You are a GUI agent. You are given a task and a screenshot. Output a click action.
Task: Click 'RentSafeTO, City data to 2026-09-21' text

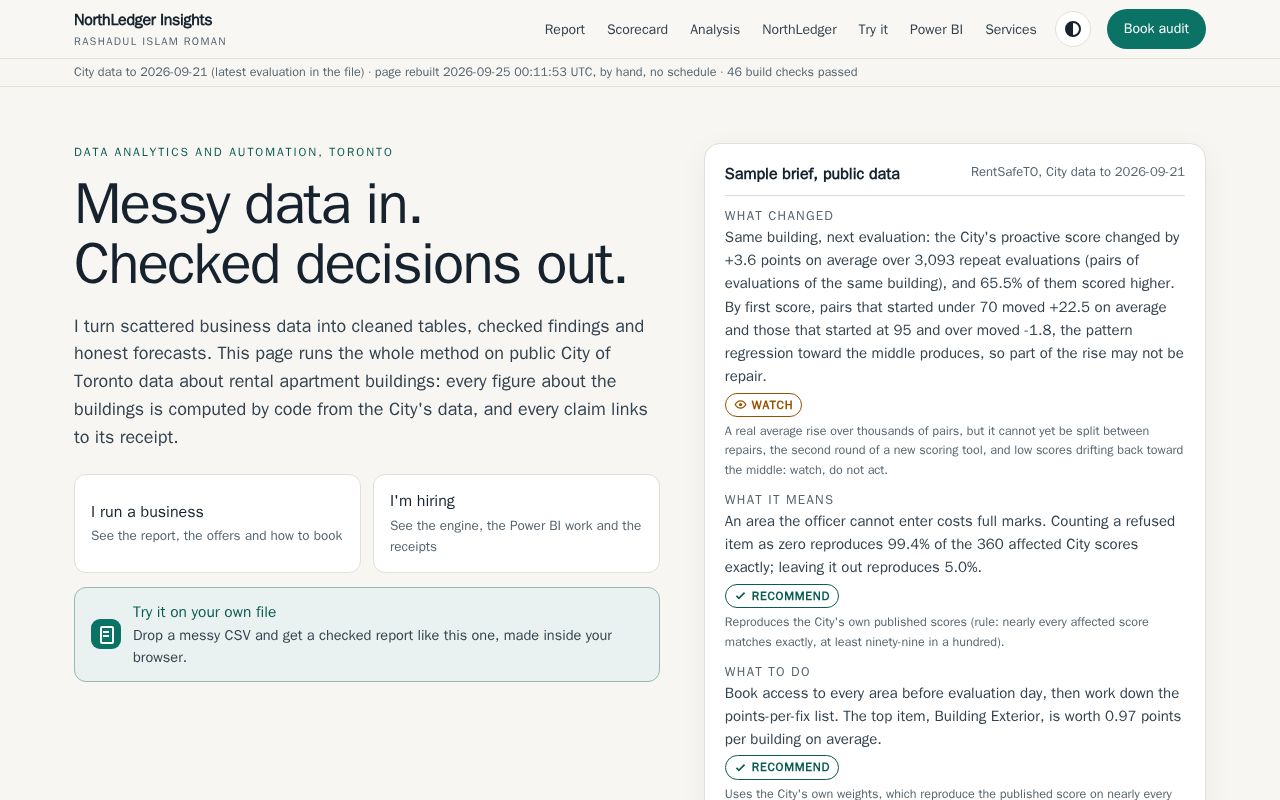tap(1078, 172)
